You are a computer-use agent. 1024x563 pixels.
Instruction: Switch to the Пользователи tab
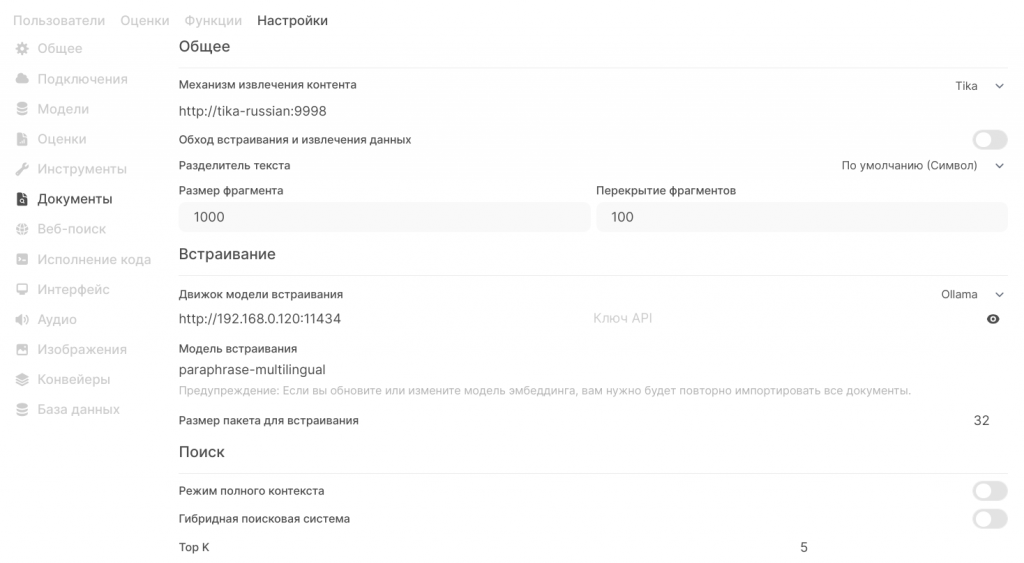(59, 21)
